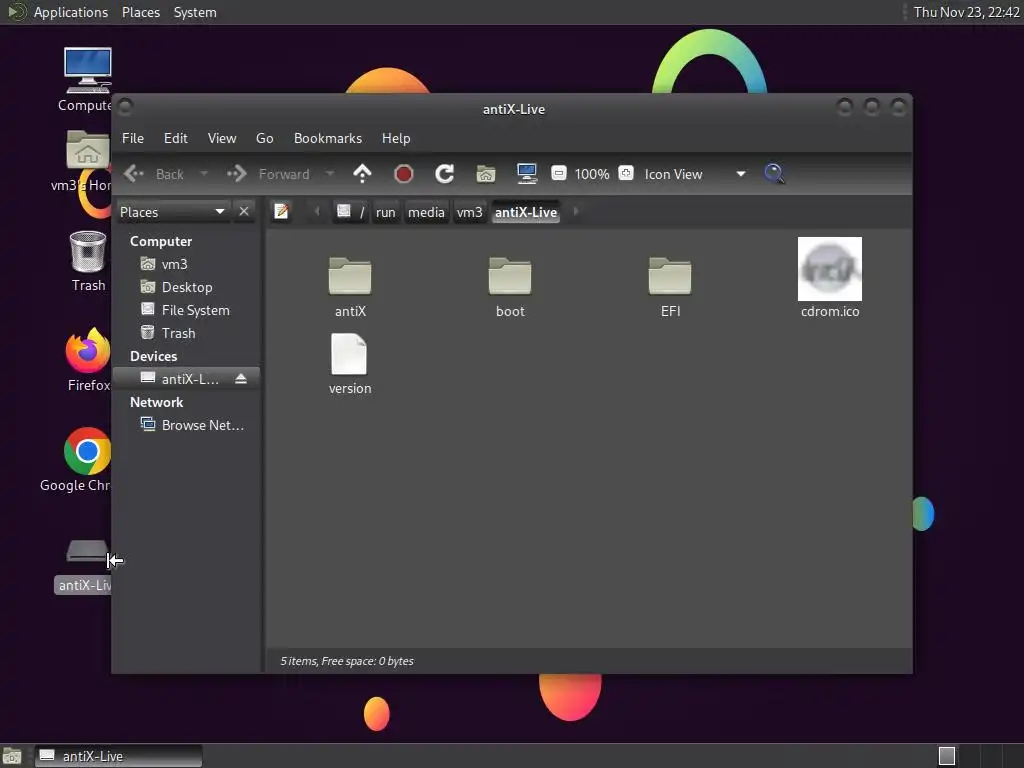Navigate to run in path bar
1024x768 pixels.
pos(385,212)
